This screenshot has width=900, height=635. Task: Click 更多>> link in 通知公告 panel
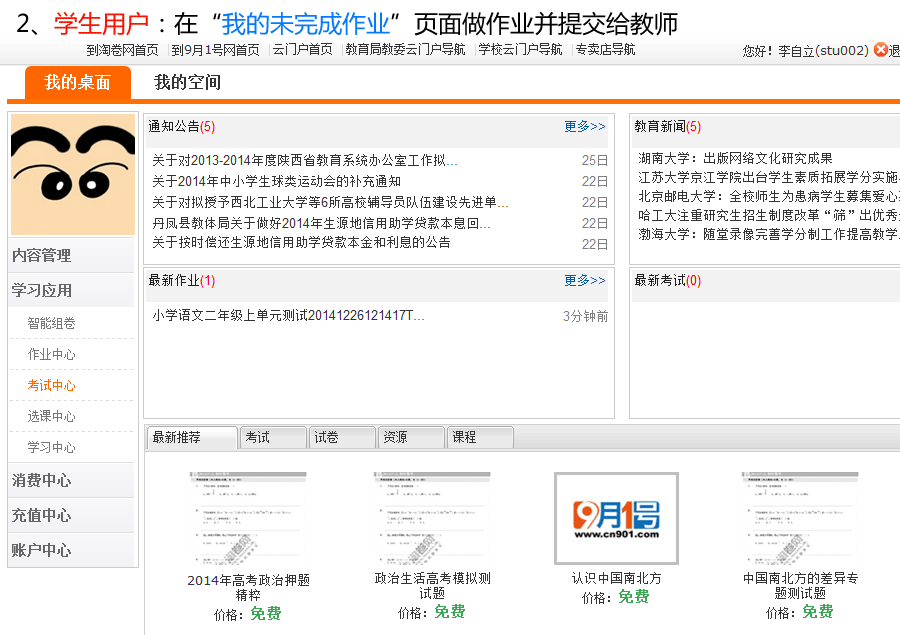pyautogui.click(x=584, y=127)
